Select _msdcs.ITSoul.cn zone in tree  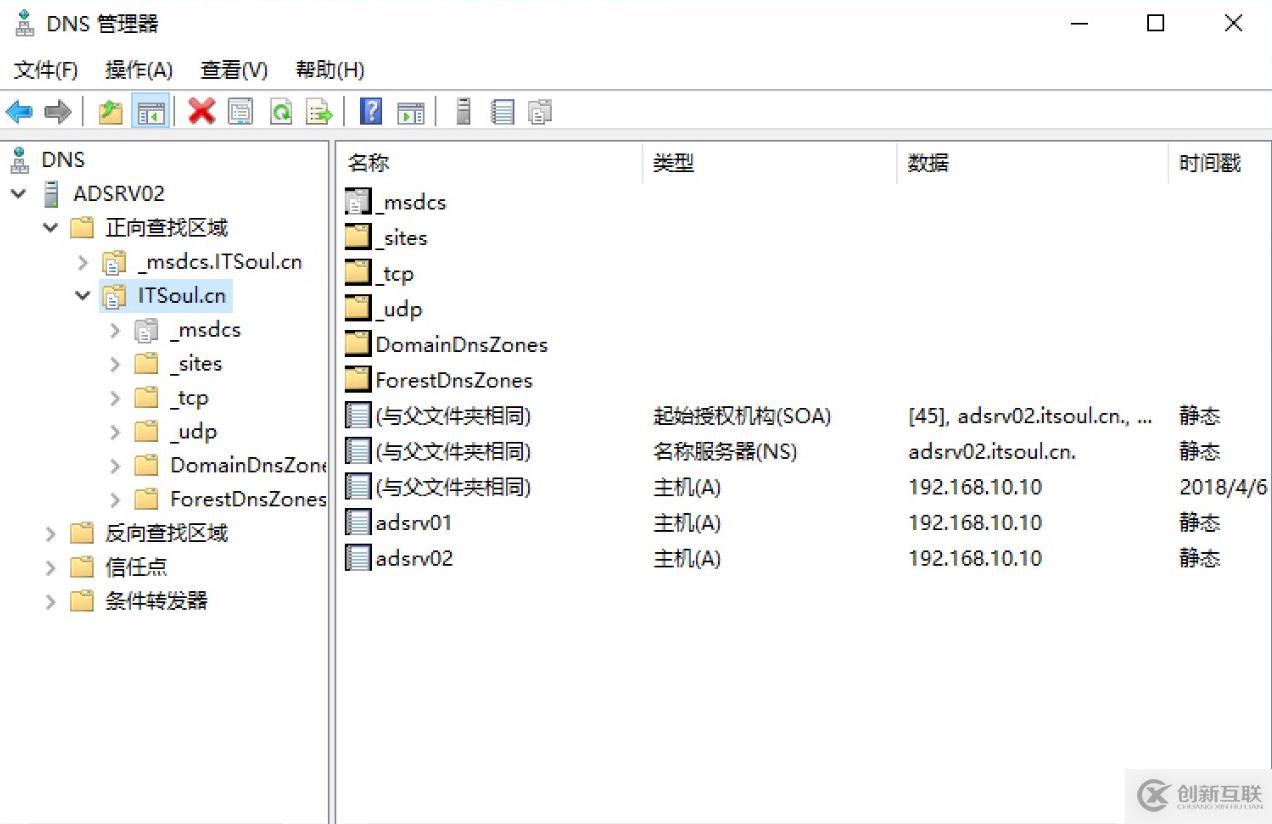[220, 263]
